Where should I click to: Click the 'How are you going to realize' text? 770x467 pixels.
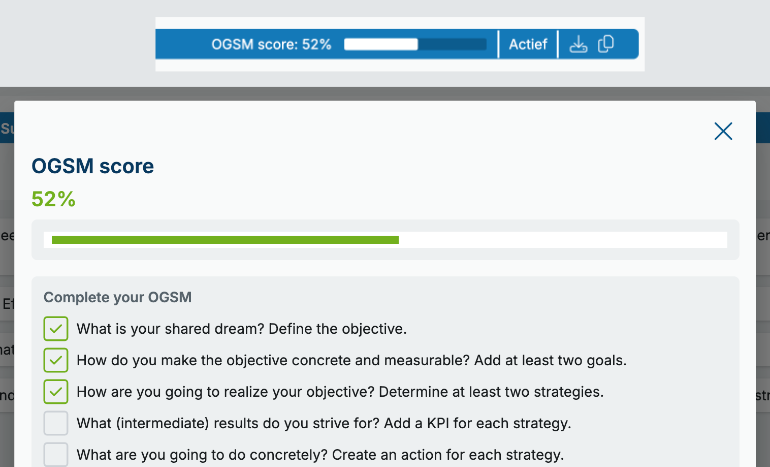[339, 392]
